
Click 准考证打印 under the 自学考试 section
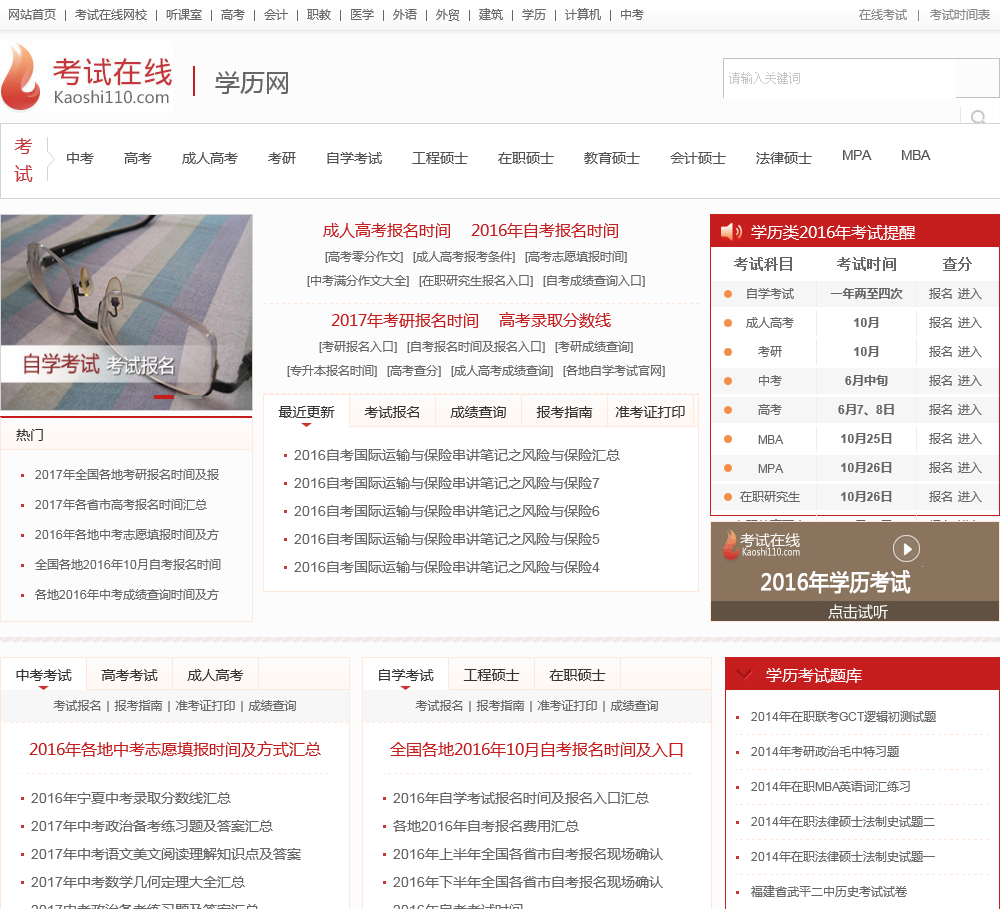(x=567, y=706)
